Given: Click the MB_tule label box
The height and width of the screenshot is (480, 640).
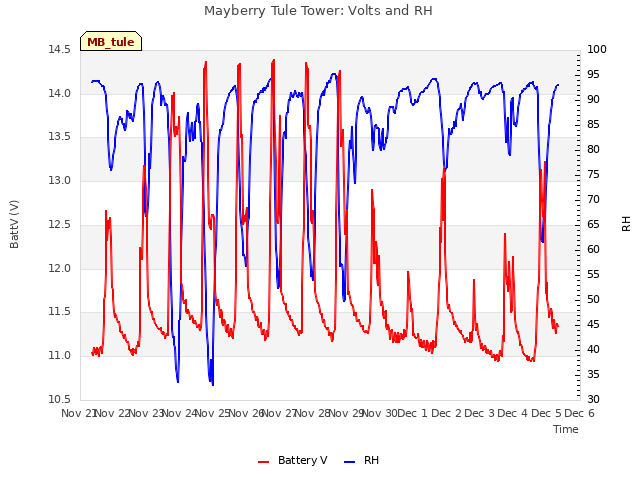Looking at the screenshot, I should 111,41.
